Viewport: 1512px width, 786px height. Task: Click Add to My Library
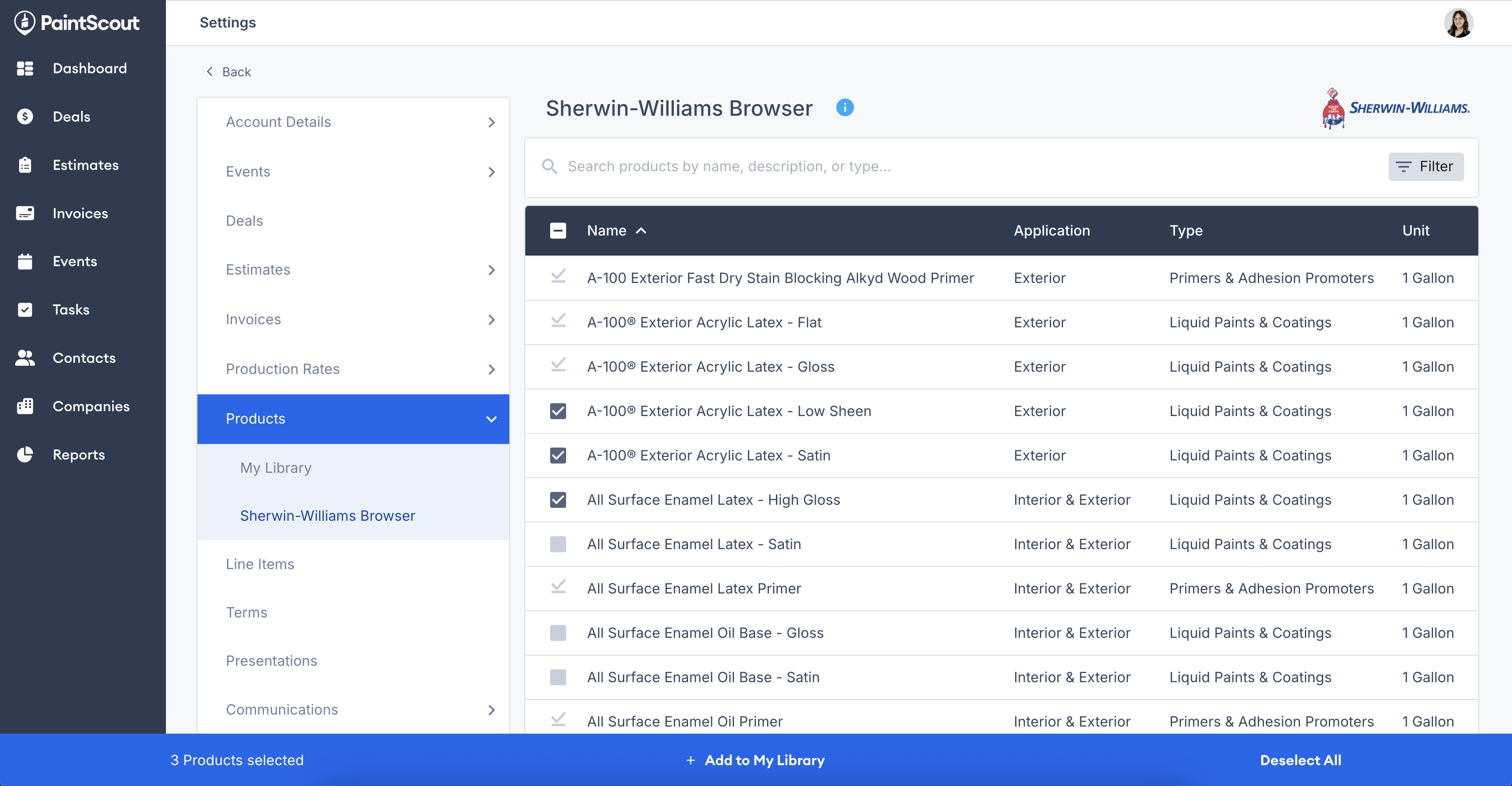click(756, 761)
